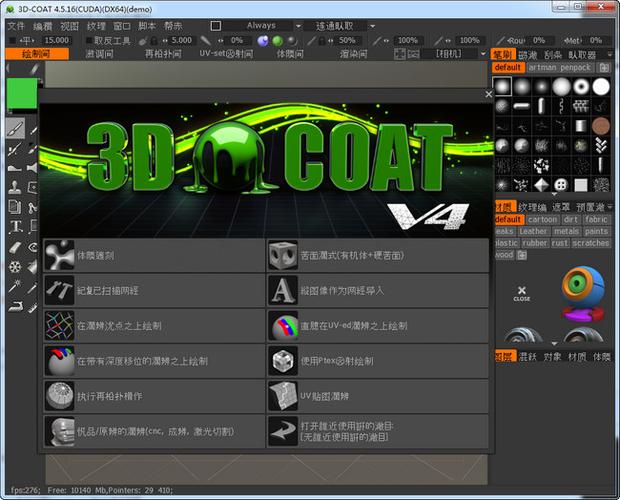Open the brush panel tabs menu arrow
The width and height of the screenshot is (620, 500).
point(610,55)
